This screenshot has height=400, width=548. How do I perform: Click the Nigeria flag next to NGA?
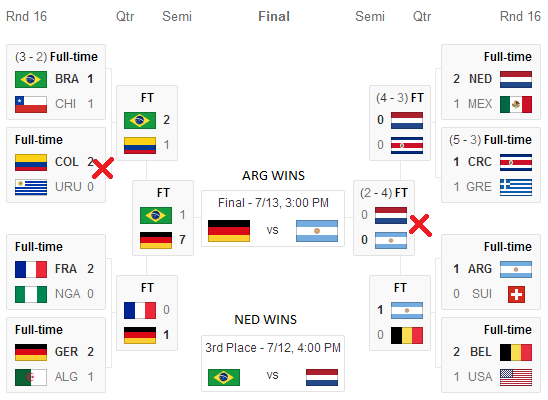[x=31, y=294]
